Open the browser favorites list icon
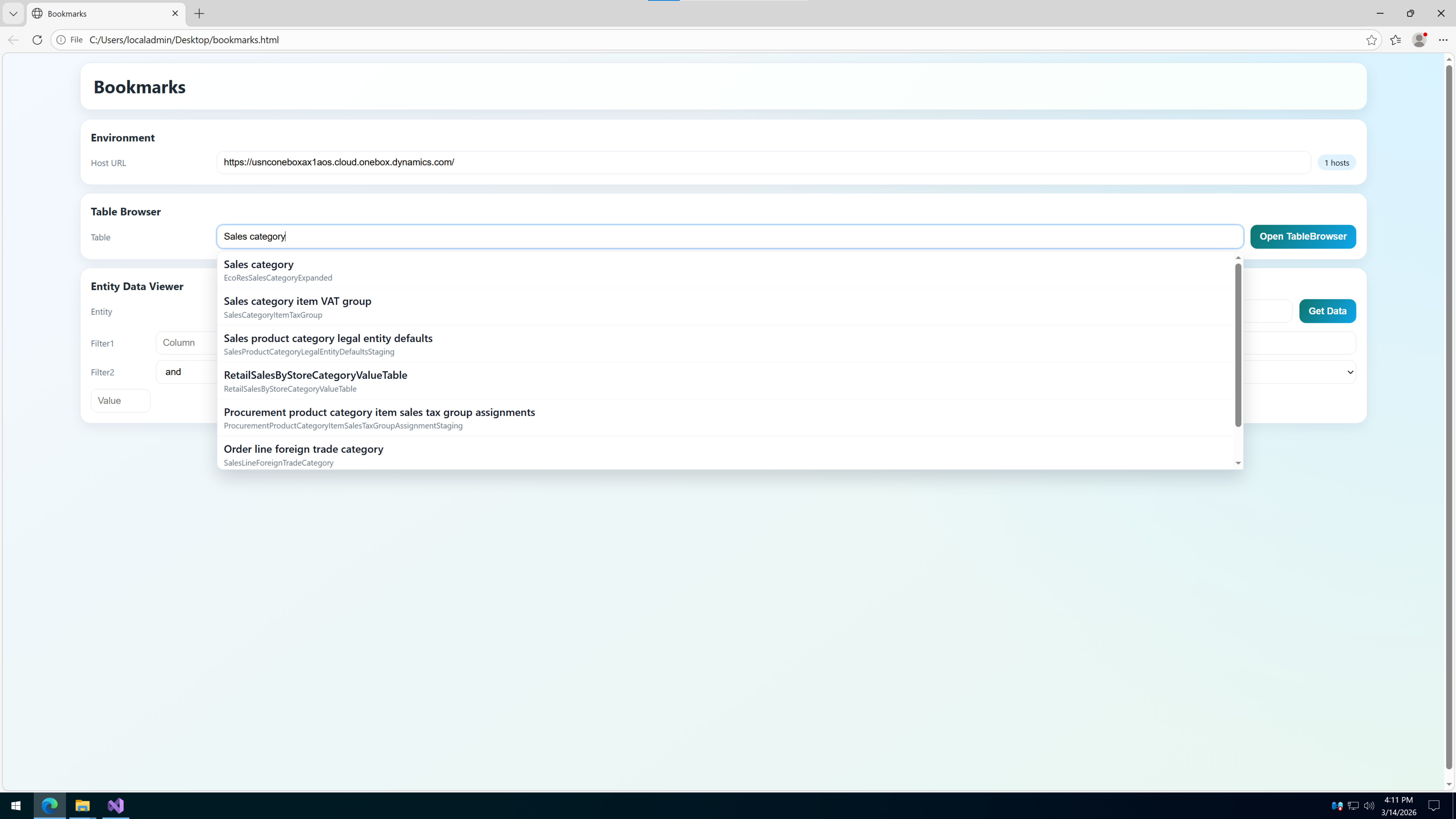This screenshot has height=819, width=1456. 1396,40
